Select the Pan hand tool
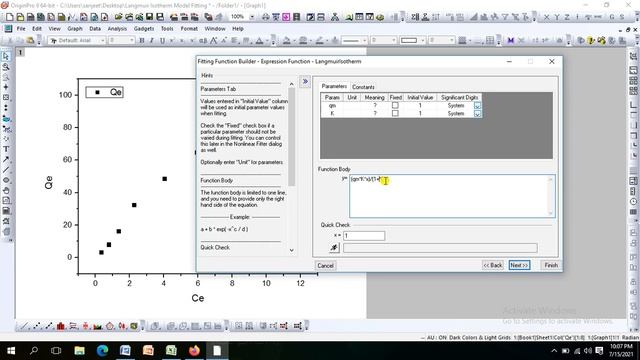The height and width of the screenshot is (360, 640). click(x=6, y=190)
